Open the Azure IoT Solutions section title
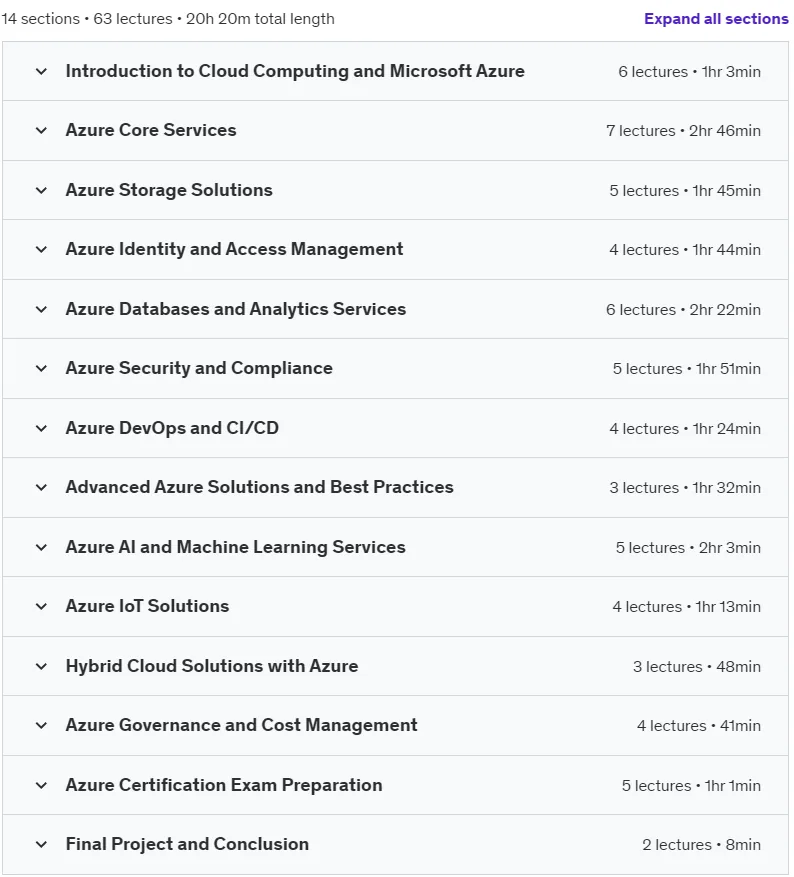This screenshot has height=877, width=794. pos(147,606)
